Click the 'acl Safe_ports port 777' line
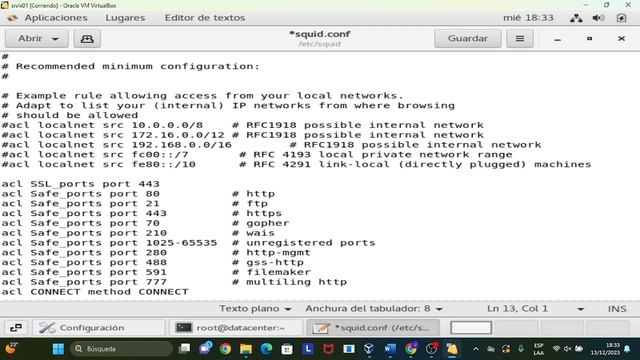 [84, 282]
